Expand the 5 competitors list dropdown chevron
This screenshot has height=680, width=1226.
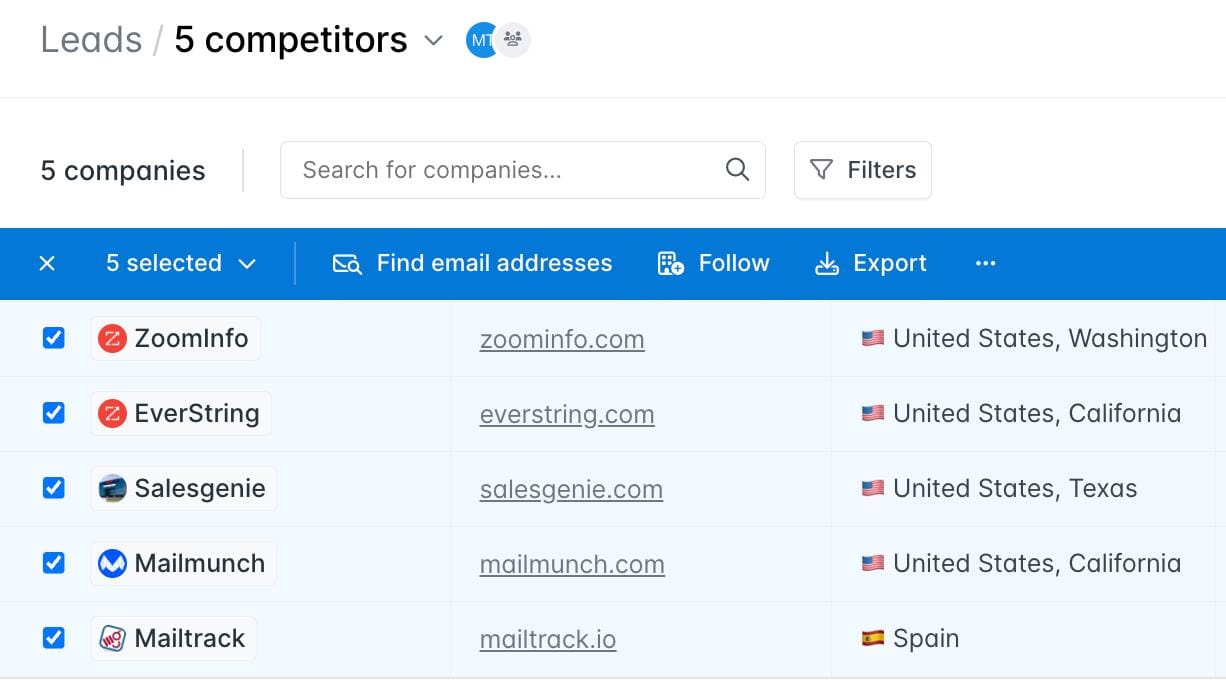click(433, 41)
